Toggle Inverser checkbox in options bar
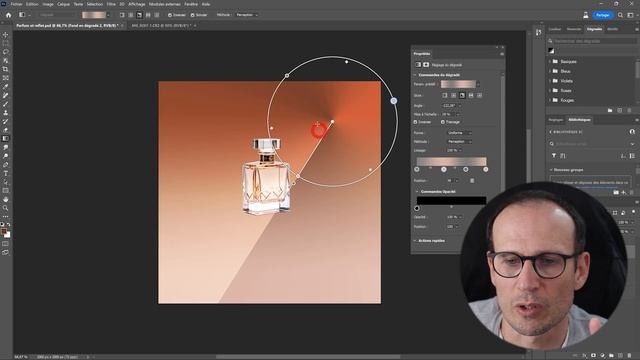The width and height of the screenshot is (640, 360). (x=170, y=15)
